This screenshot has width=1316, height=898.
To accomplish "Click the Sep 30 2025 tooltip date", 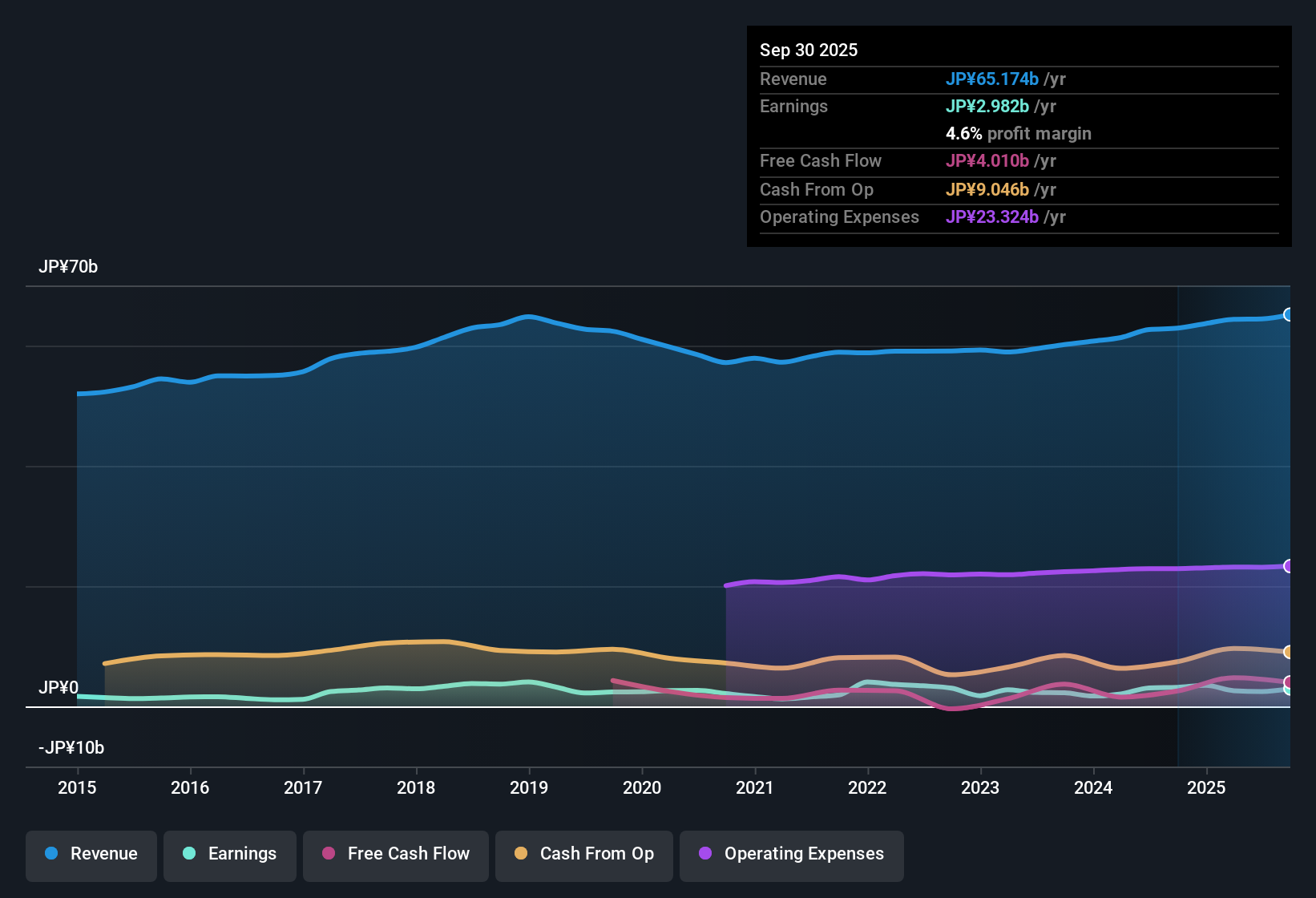I will coord(809,50).
